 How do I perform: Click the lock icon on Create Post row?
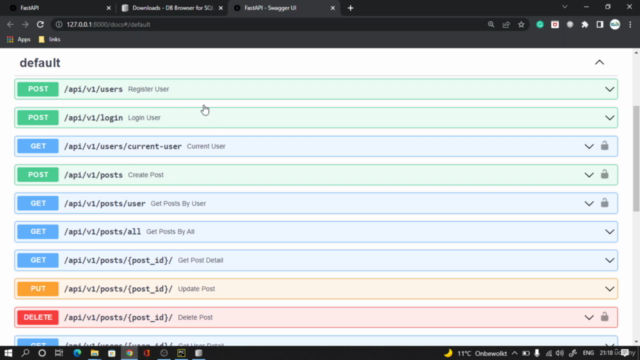pos(604,174)
